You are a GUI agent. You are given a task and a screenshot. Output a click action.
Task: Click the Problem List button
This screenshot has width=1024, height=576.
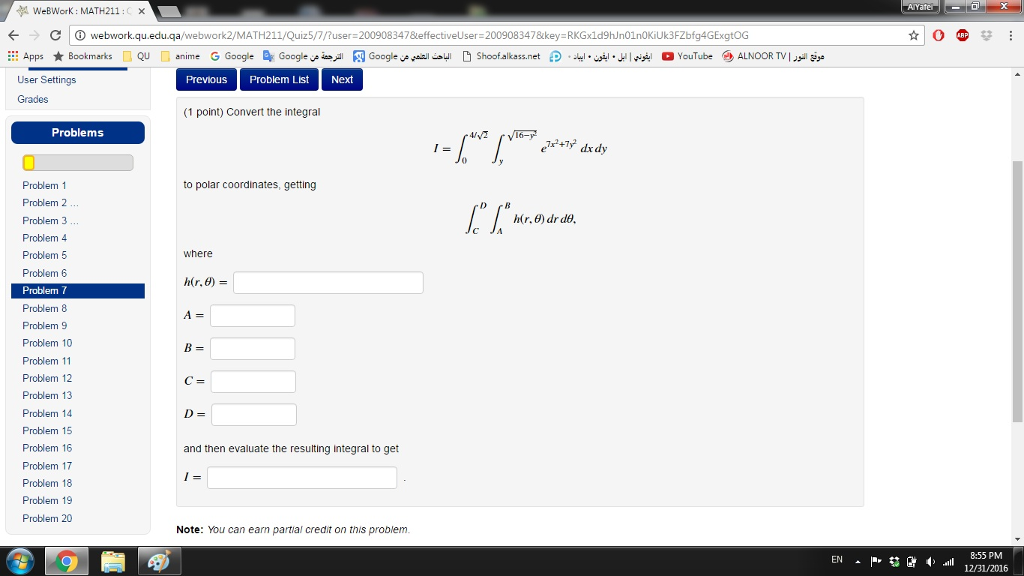pyautogui.click(x=279, y=79)
